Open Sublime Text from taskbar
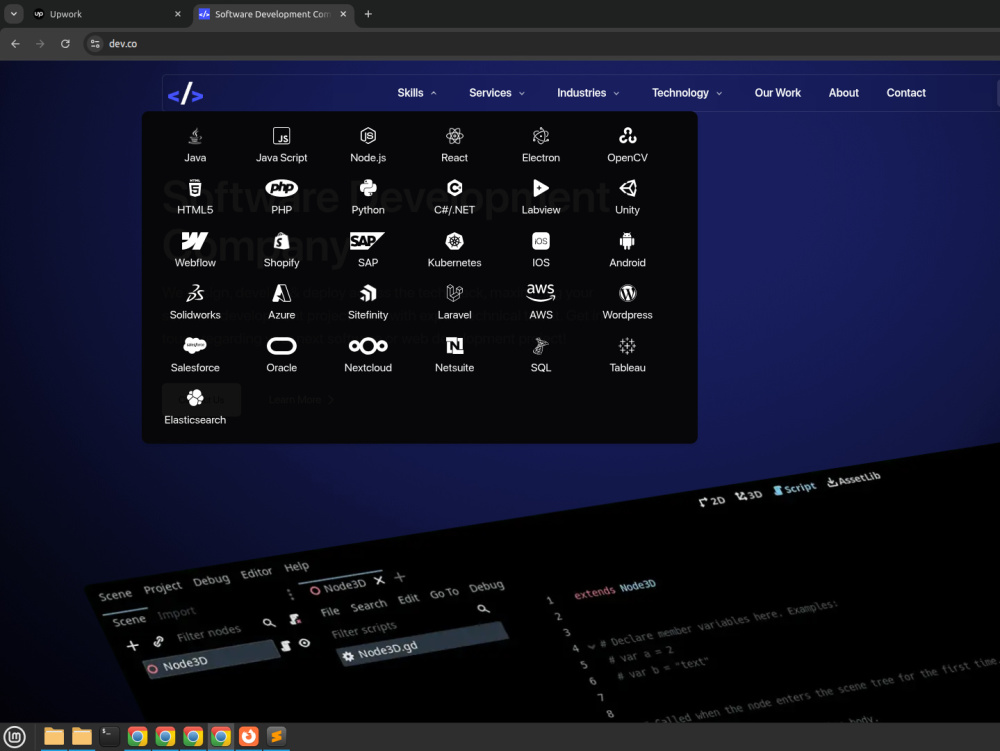Image resolution: width=1000 pixels, height=751 pixels. coord(276,736)
